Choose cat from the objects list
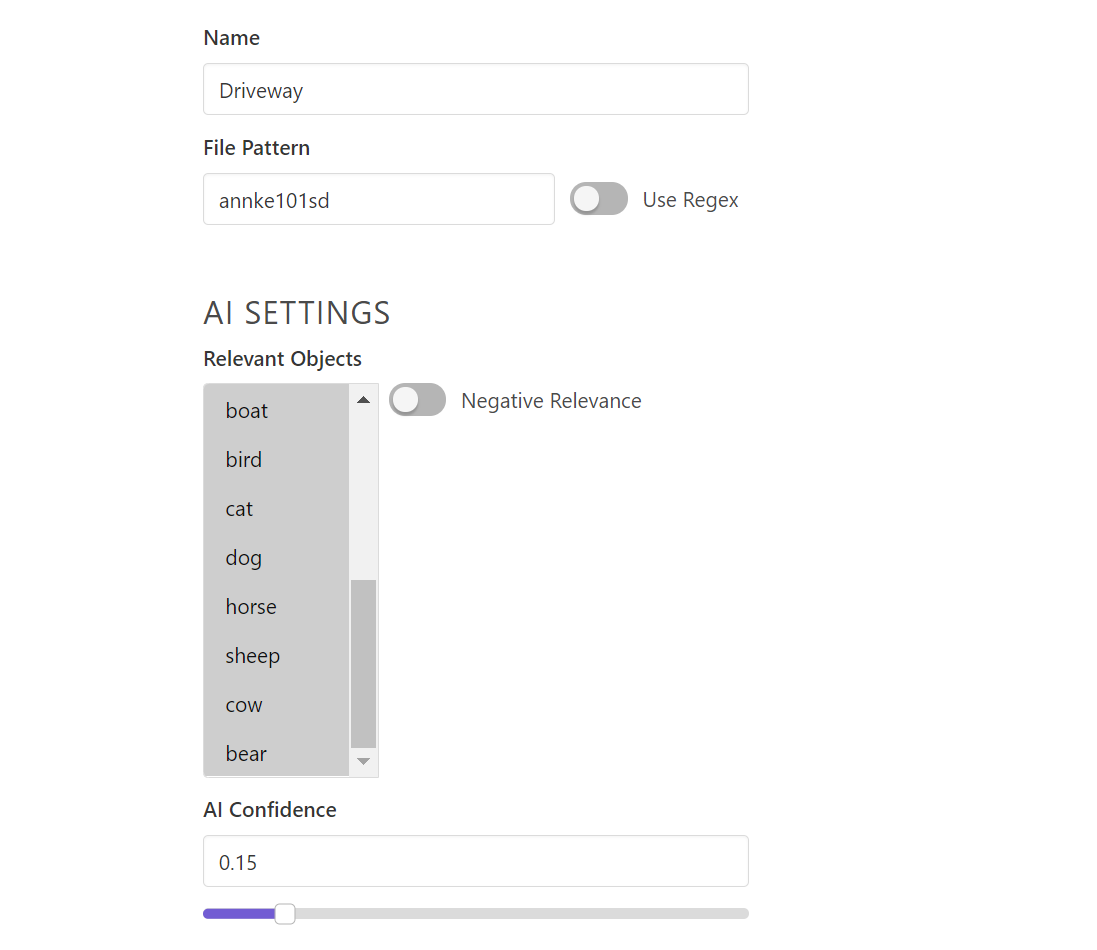Viewport: 1097px width, 950px height. click(x=276, y=509)
